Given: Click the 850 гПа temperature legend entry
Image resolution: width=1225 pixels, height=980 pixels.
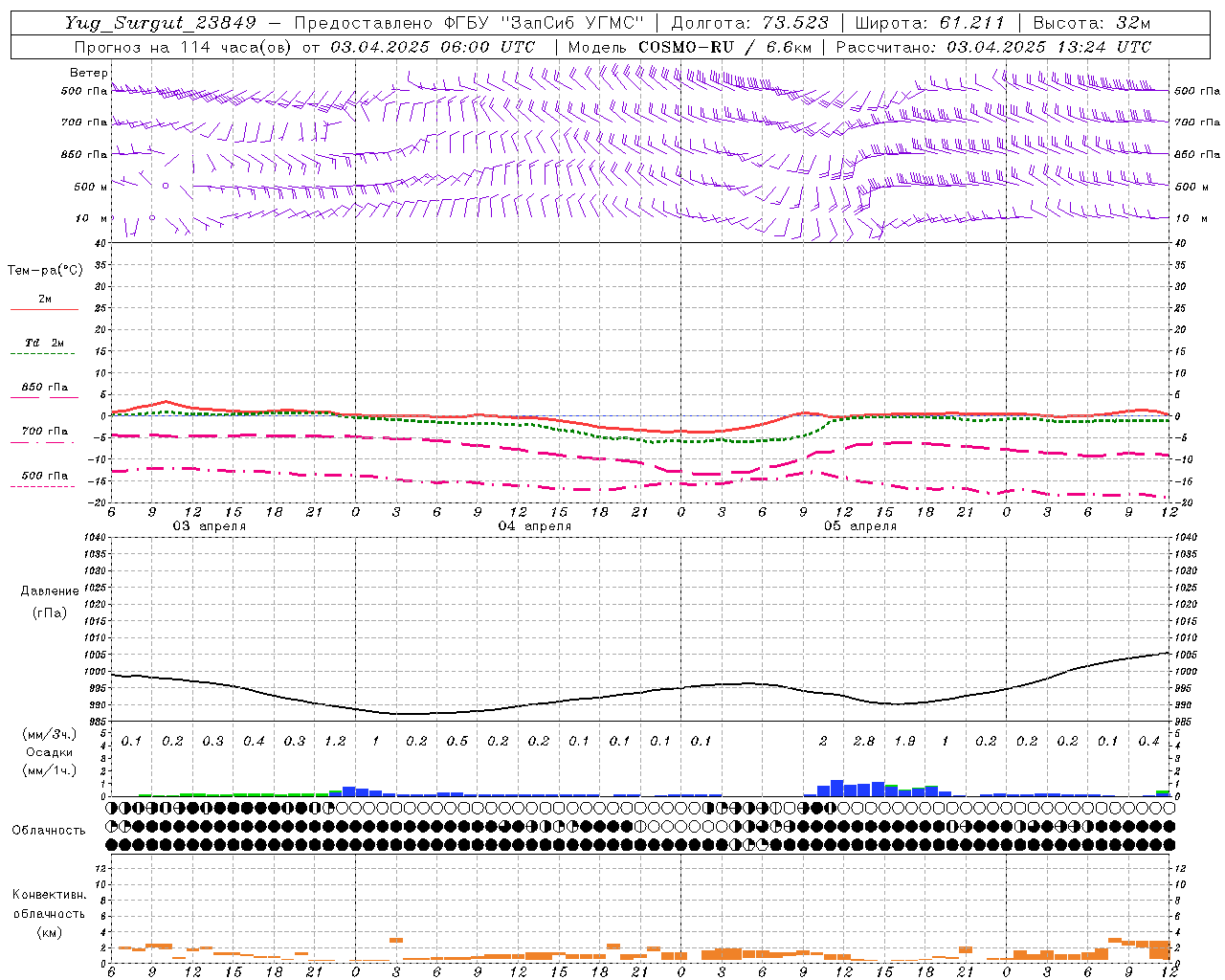Looking at the screenshot, I should tap(45, 388).
